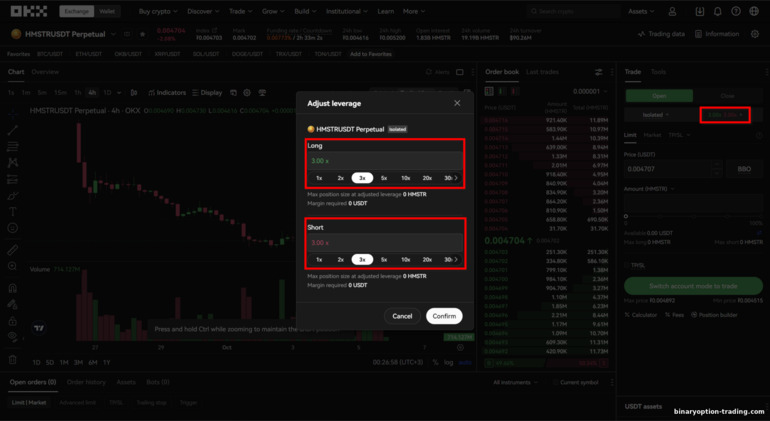Click the Short leverage value input field
Image resolution: width=770 pixels, height=421 pixels.
[385, 243]
